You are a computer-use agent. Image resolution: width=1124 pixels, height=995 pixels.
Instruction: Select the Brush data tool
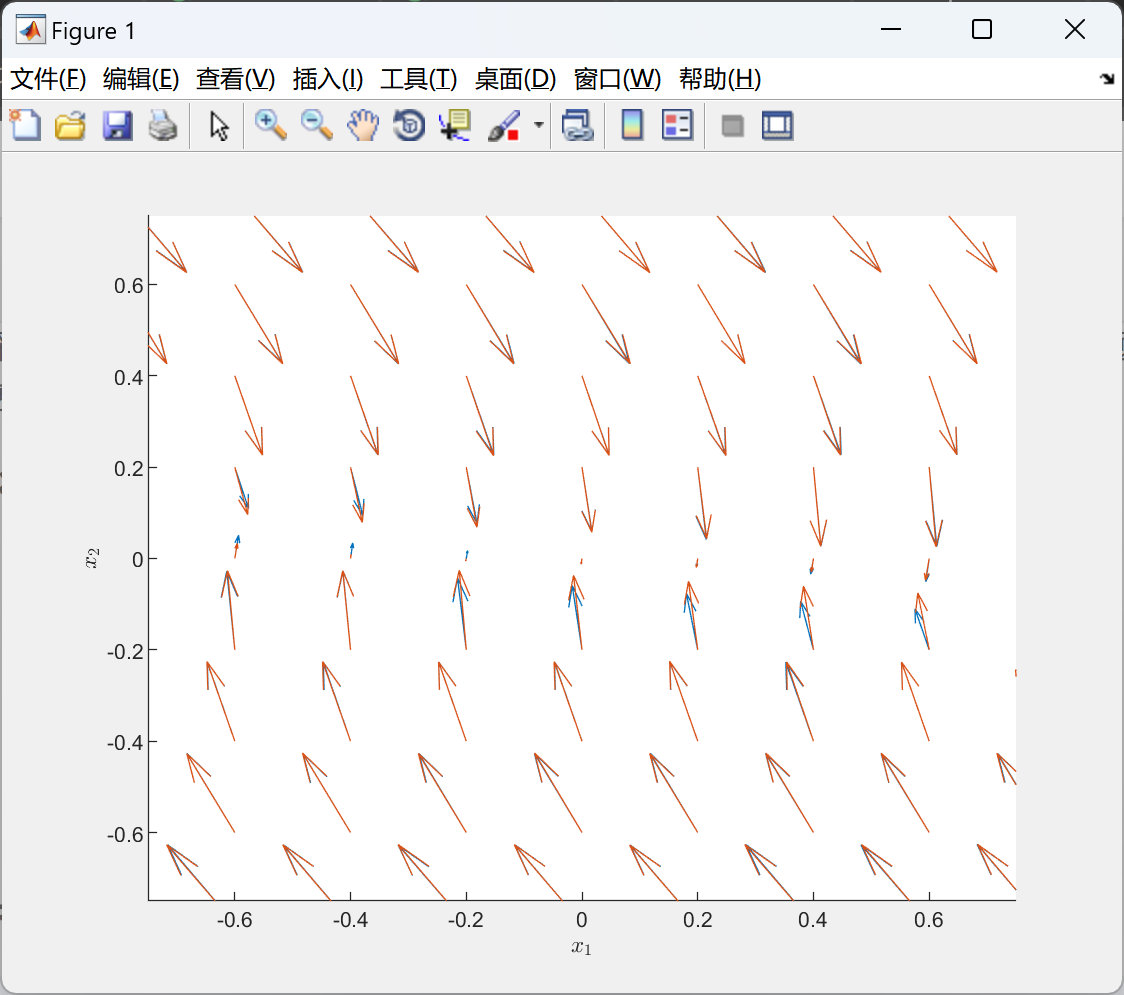click(x=504, y=125)
